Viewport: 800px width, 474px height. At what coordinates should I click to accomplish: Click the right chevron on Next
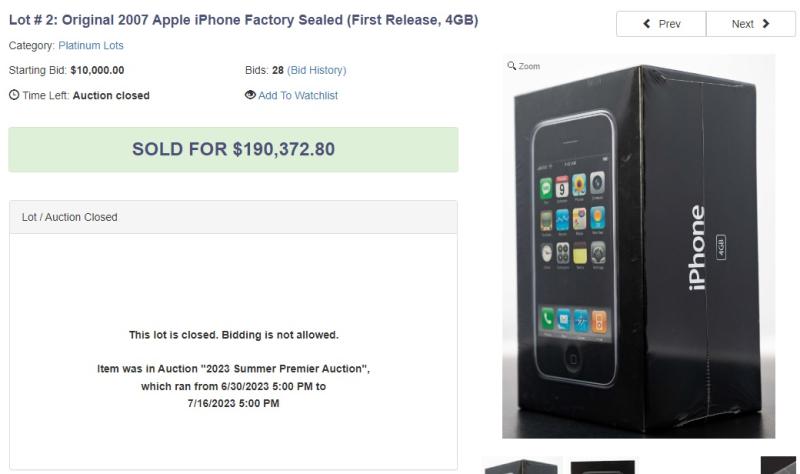pos(766,24)
